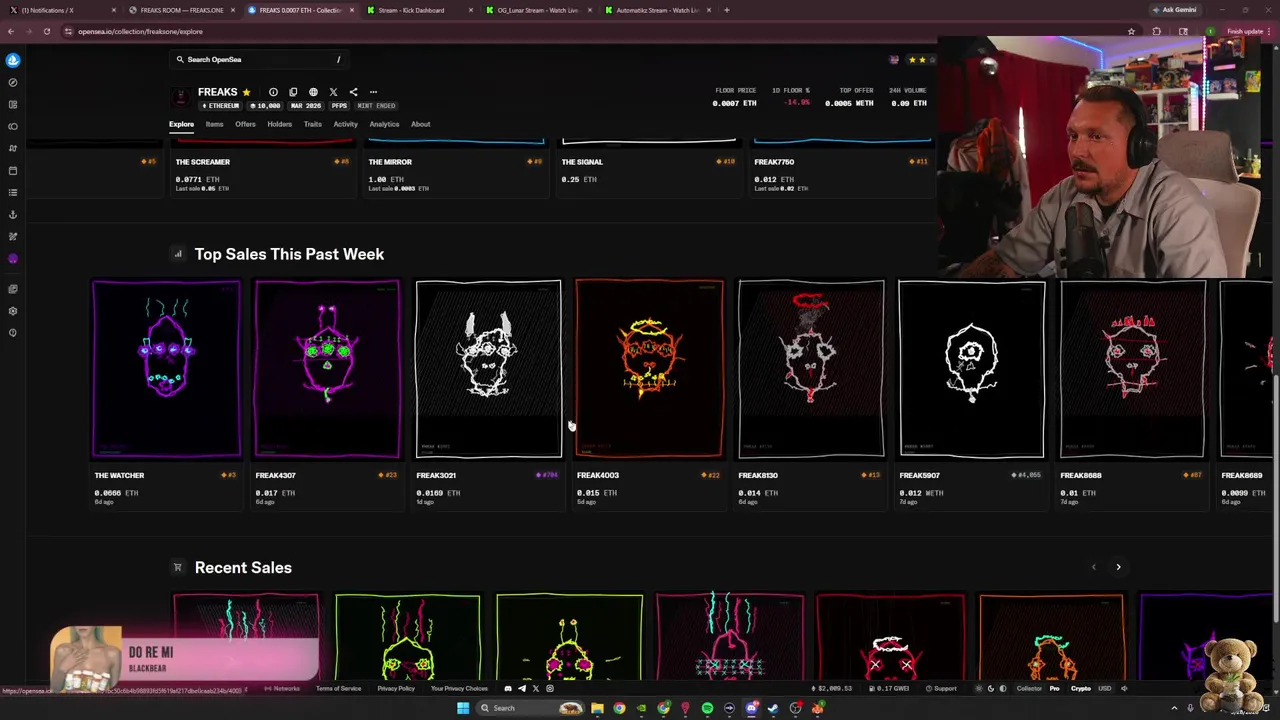Open FREAK3021 NFT thumbnail

(x=488, y=369)
